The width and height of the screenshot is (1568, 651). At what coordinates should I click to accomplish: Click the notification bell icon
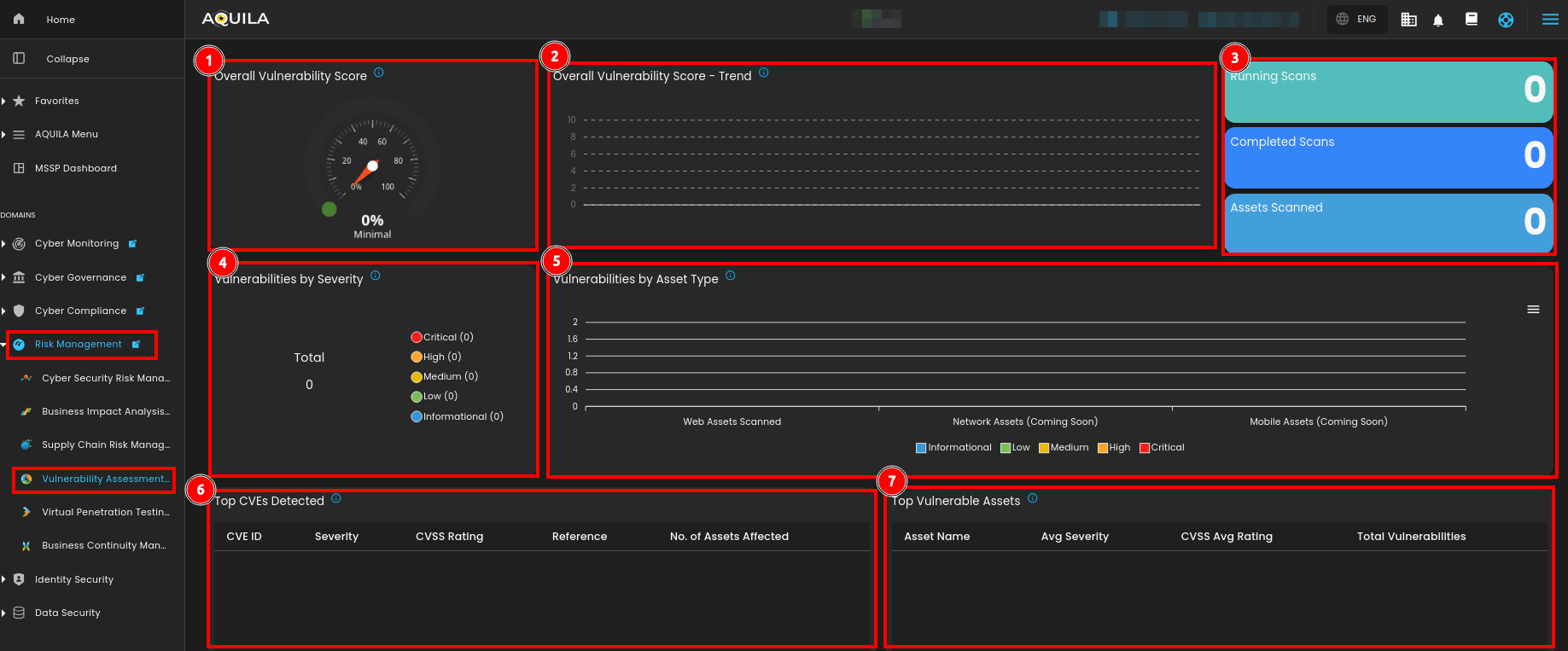click(1438, 20)
